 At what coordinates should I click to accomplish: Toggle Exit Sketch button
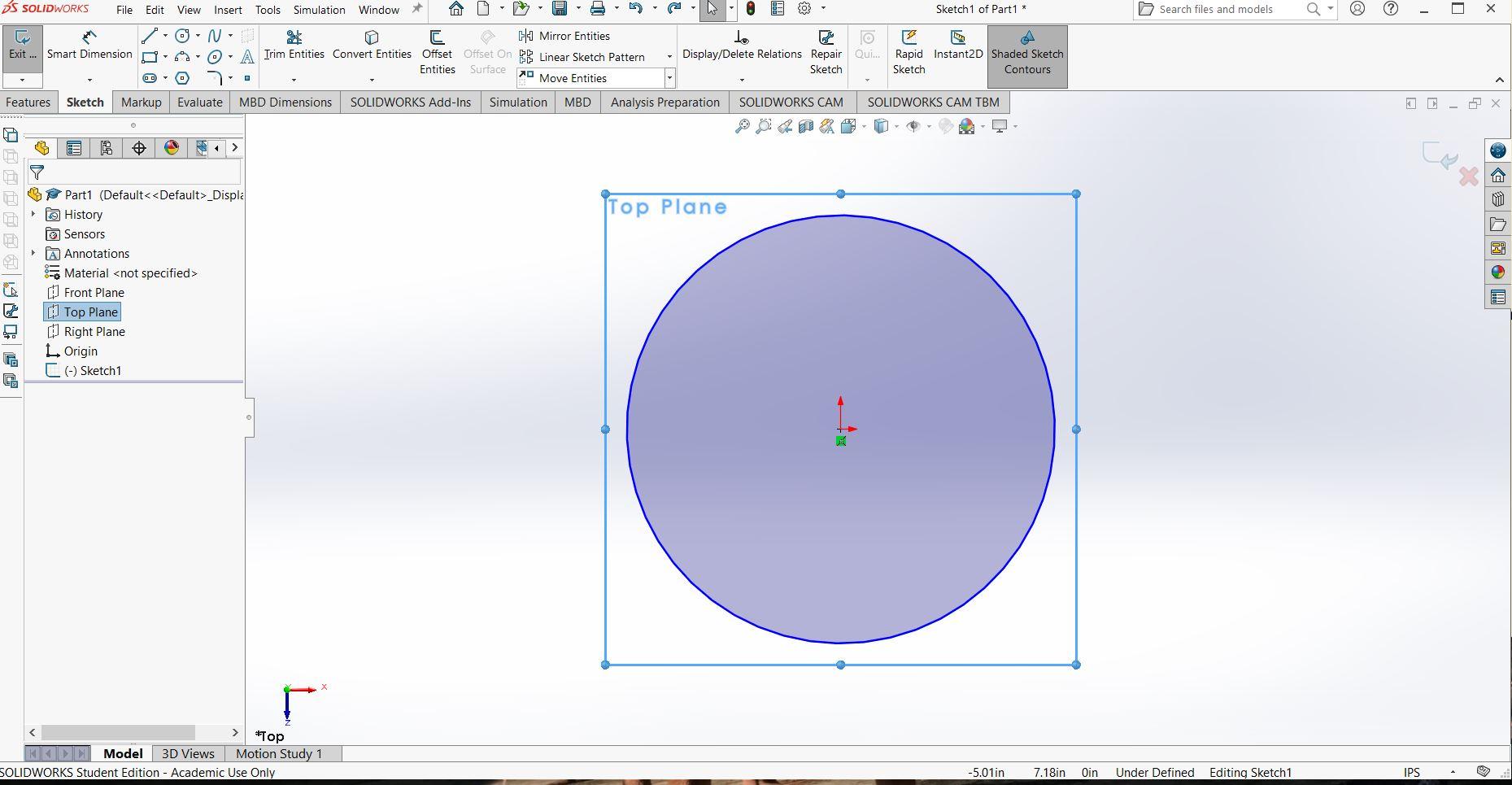pos(22,47)
